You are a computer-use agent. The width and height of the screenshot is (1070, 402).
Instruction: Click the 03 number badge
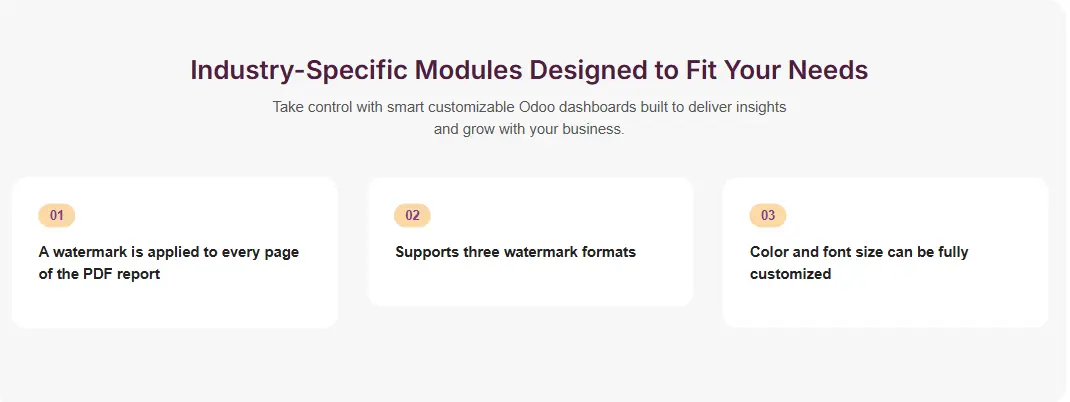[767, 215]
